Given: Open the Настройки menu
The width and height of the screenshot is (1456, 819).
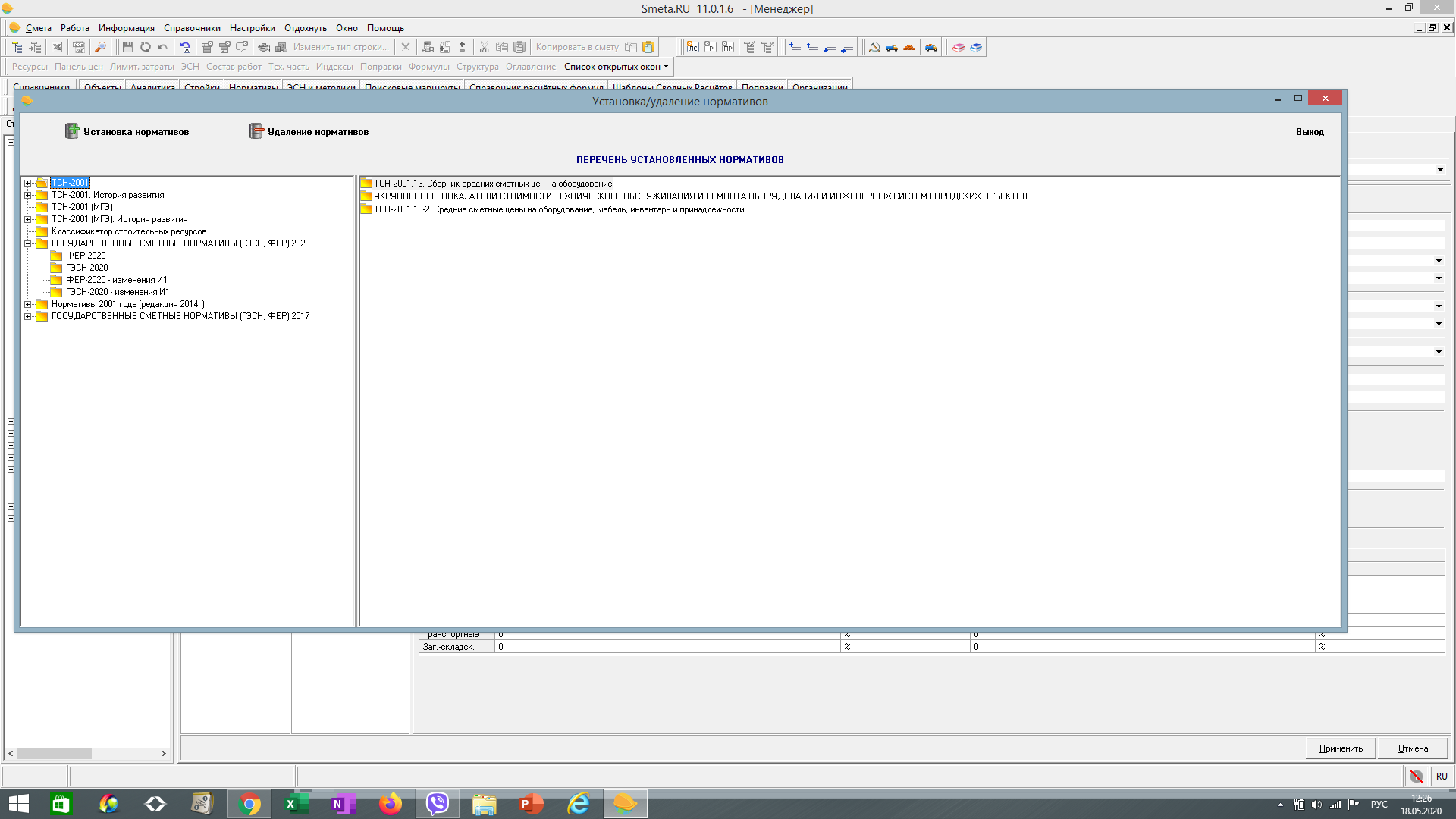Looking at the screenshot, I should pyautogui.click(x=253, y=28).
